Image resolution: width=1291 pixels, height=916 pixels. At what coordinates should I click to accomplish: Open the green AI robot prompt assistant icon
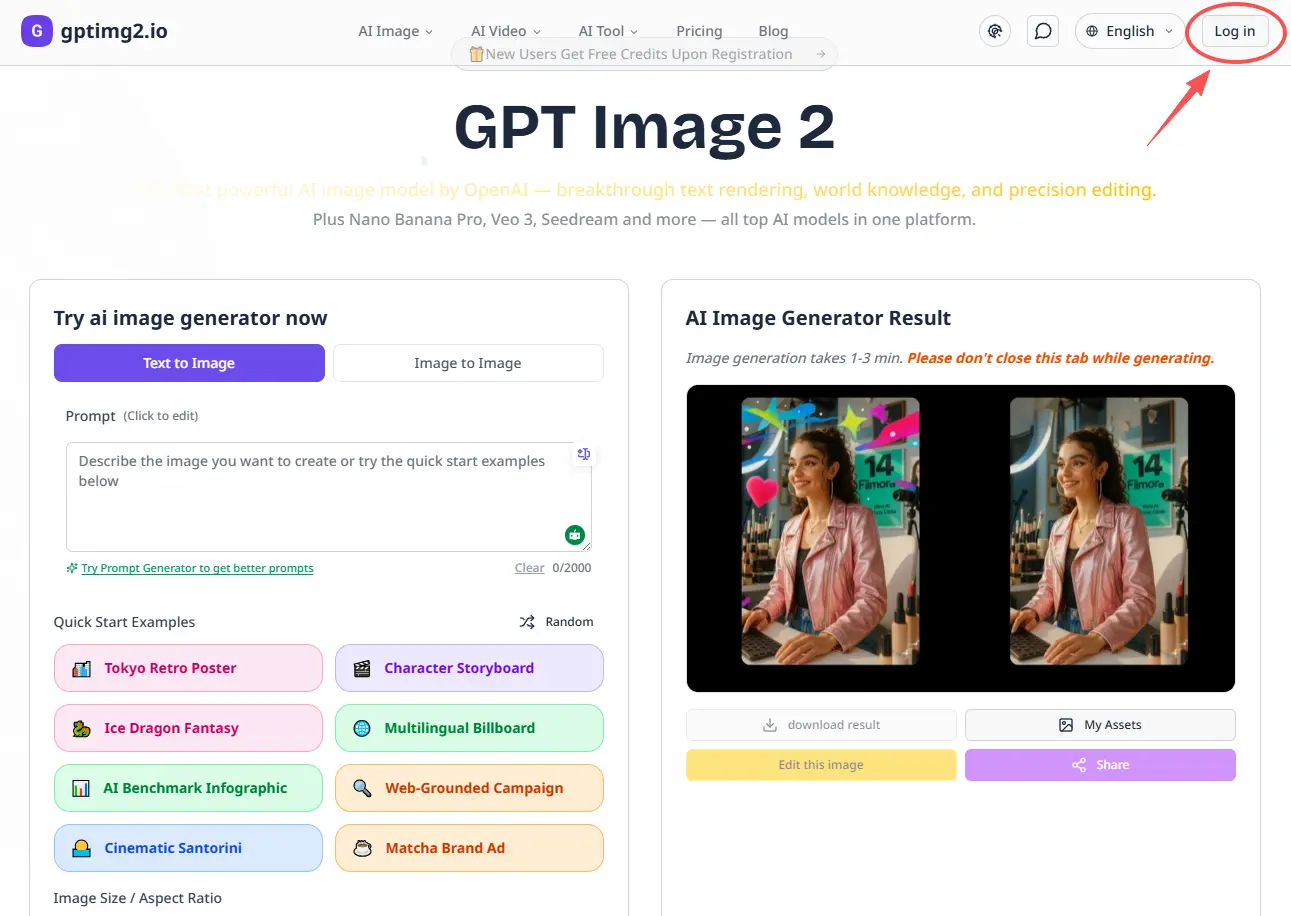575,535
